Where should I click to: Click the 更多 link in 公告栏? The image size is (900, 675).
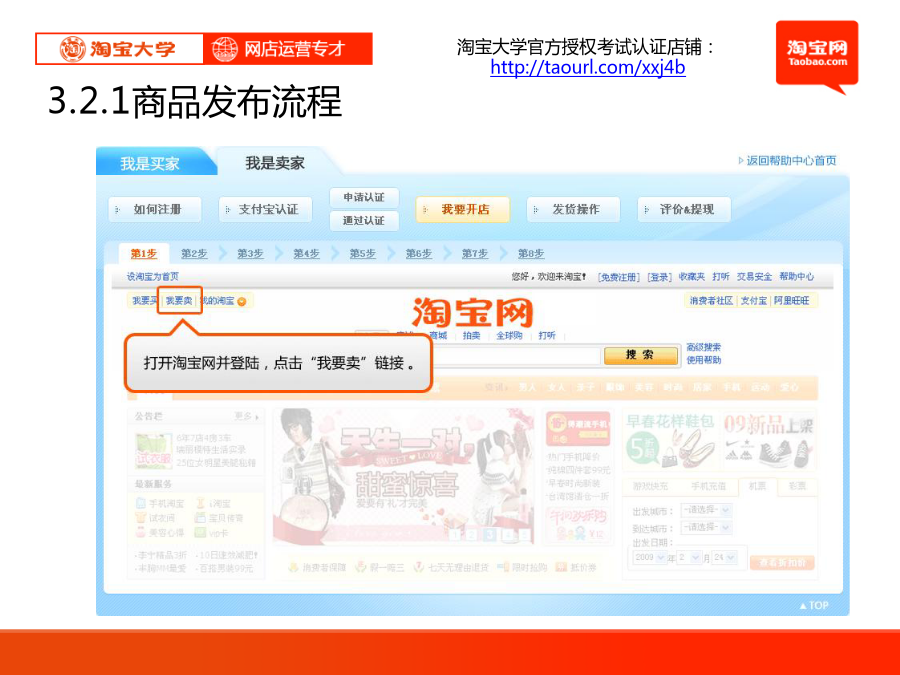(x=246, y=416)
